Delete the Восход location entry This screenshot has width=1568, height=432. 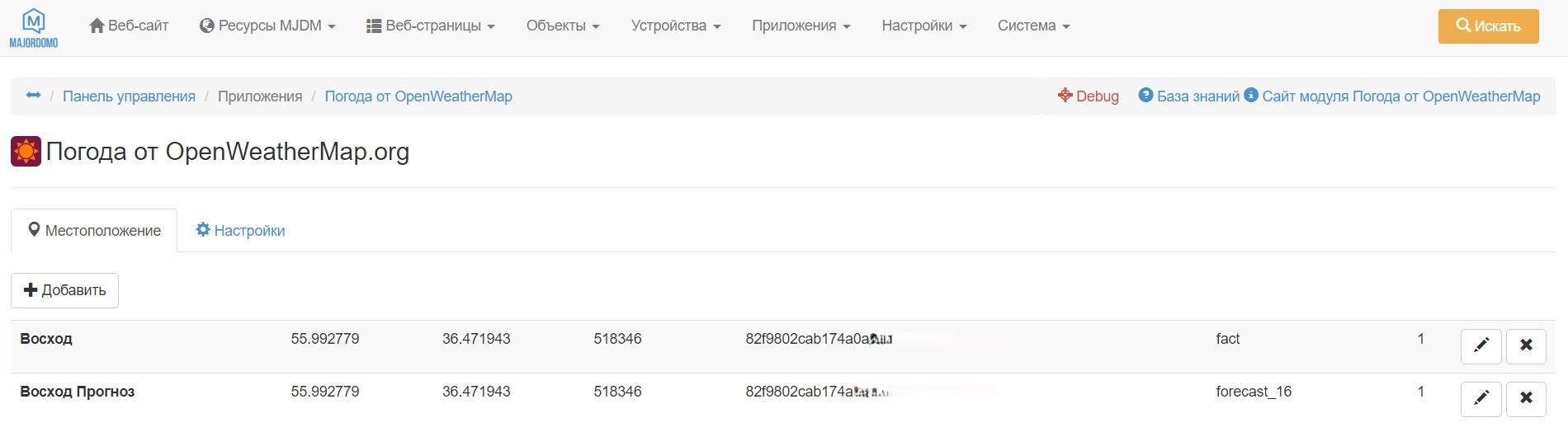coord(1526,345)
